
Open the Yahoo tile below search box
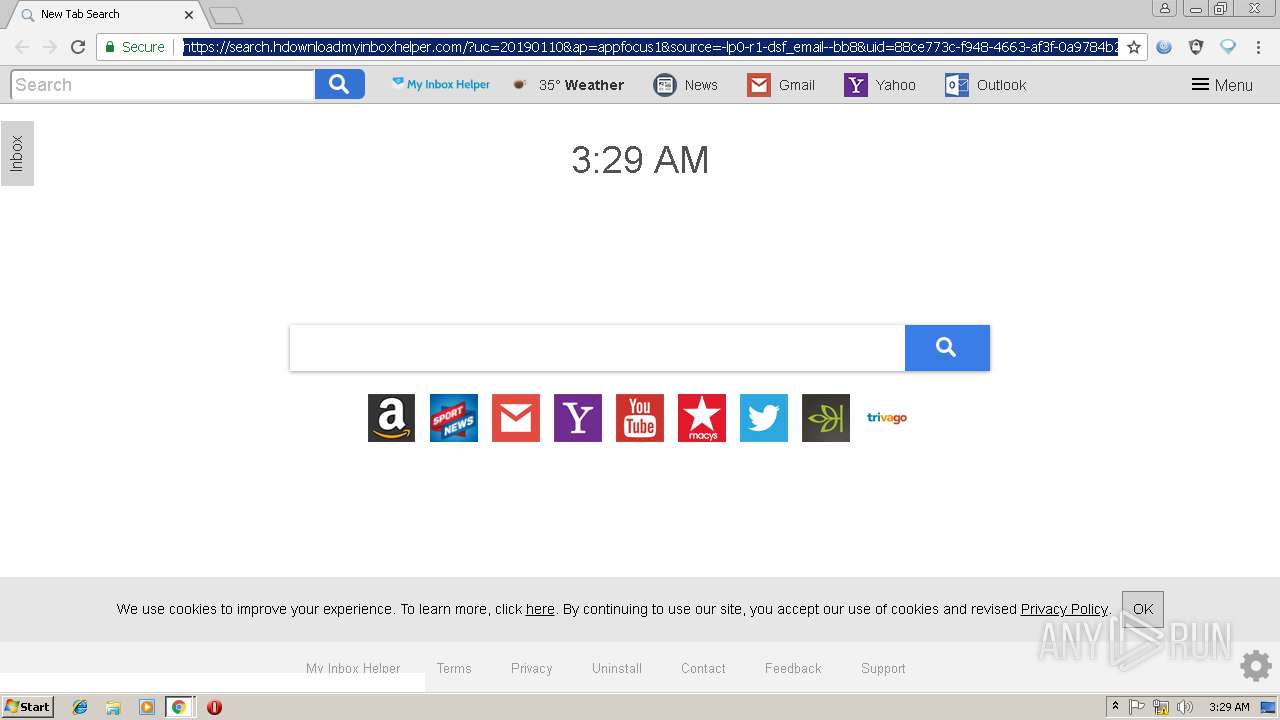(x=577, y=418)
